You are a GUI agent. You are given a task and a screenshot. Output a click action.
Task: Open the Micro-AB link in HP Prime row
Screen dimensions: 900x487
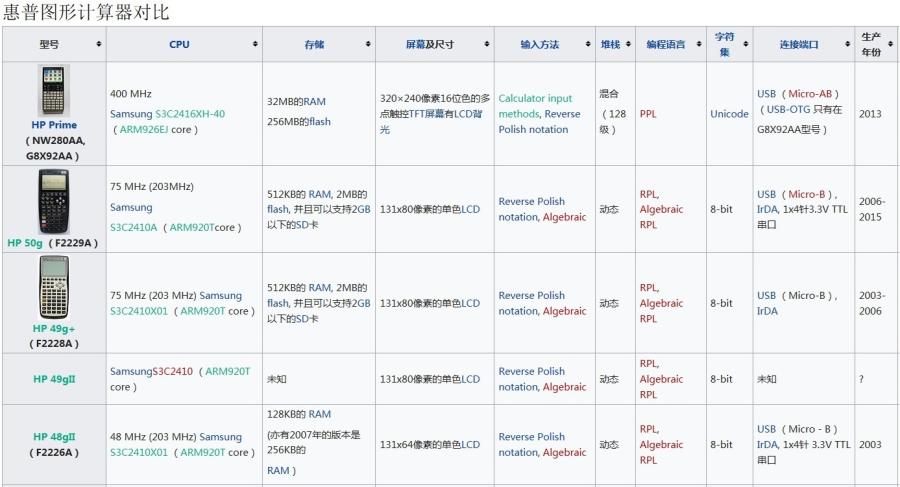pos(810,94)
